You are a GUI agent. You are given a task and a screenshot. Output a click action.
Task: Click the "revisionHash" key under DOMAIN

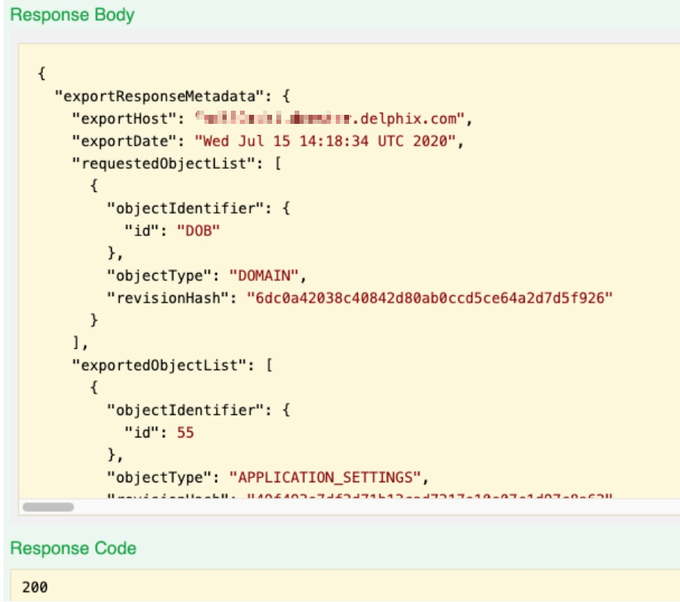click(x=168, y=298)
